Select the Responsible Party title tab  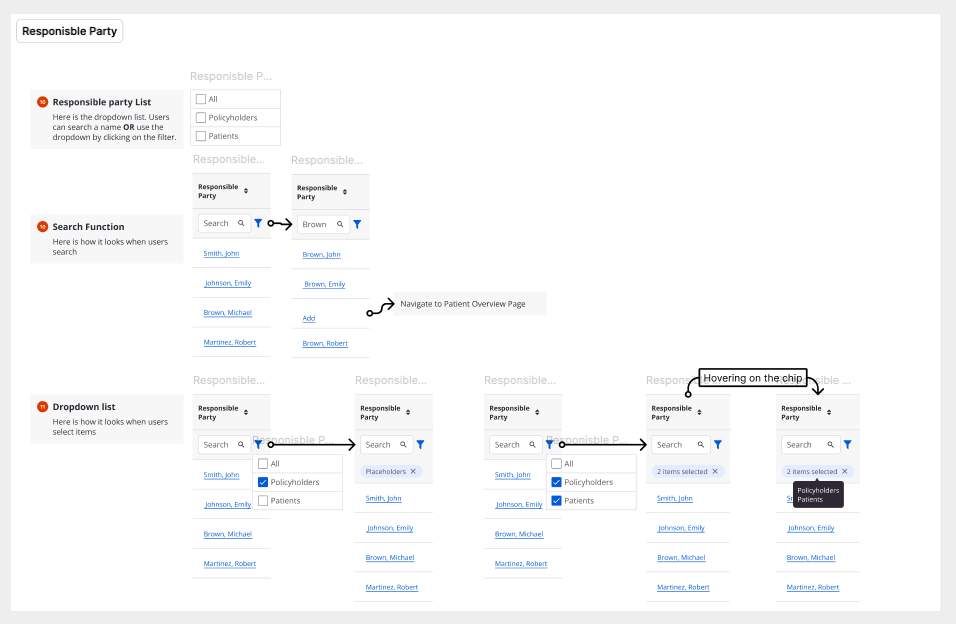[x=69, y=31]
